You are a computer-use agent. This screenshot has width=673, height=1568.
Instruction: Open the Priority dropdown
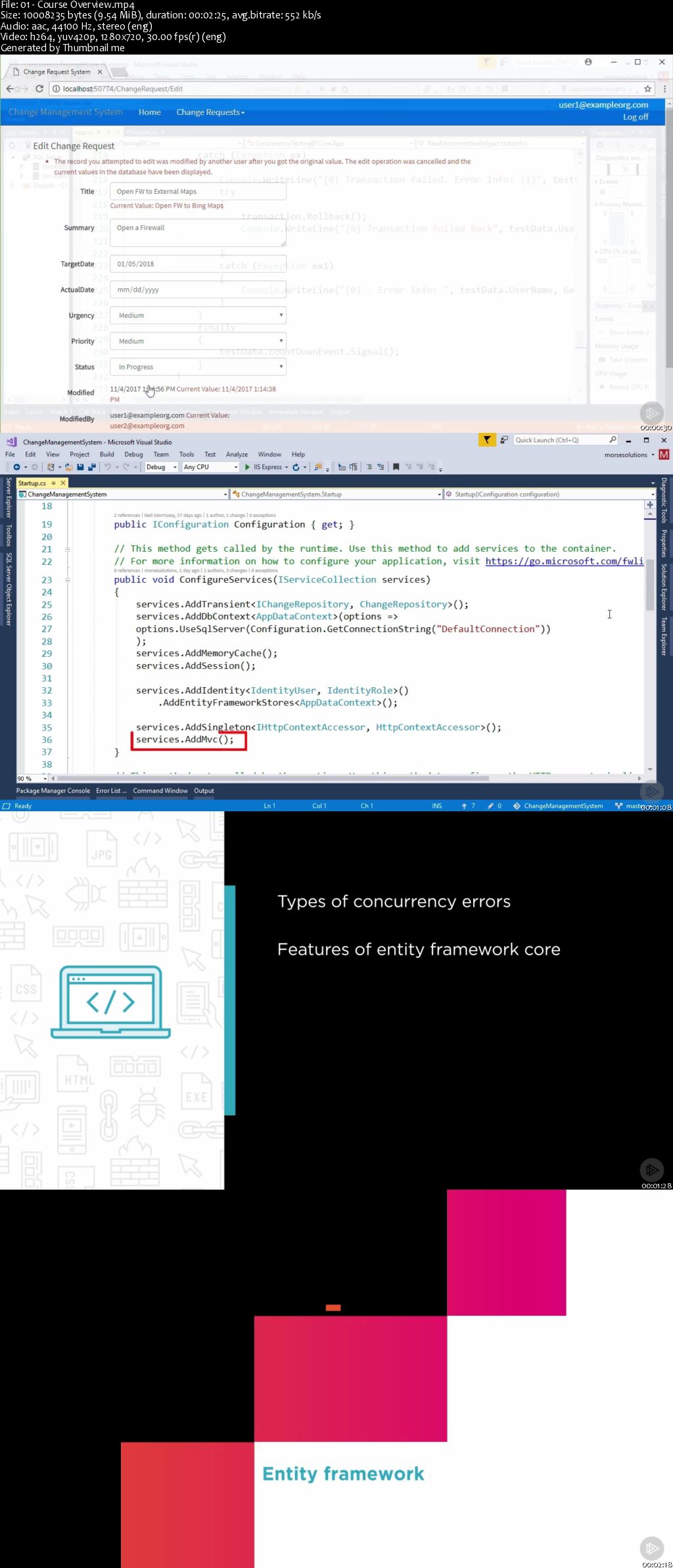(x=198, y=341)
